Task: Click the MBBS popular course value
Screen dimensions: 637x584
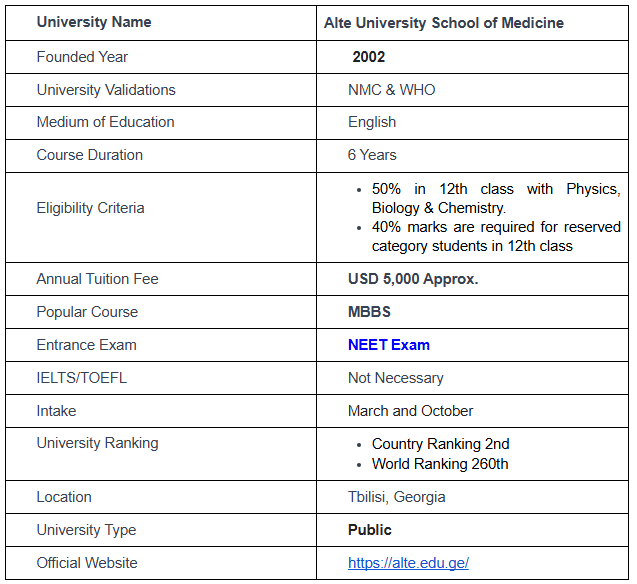Action: pyautogui.click(x=369, y=312)
